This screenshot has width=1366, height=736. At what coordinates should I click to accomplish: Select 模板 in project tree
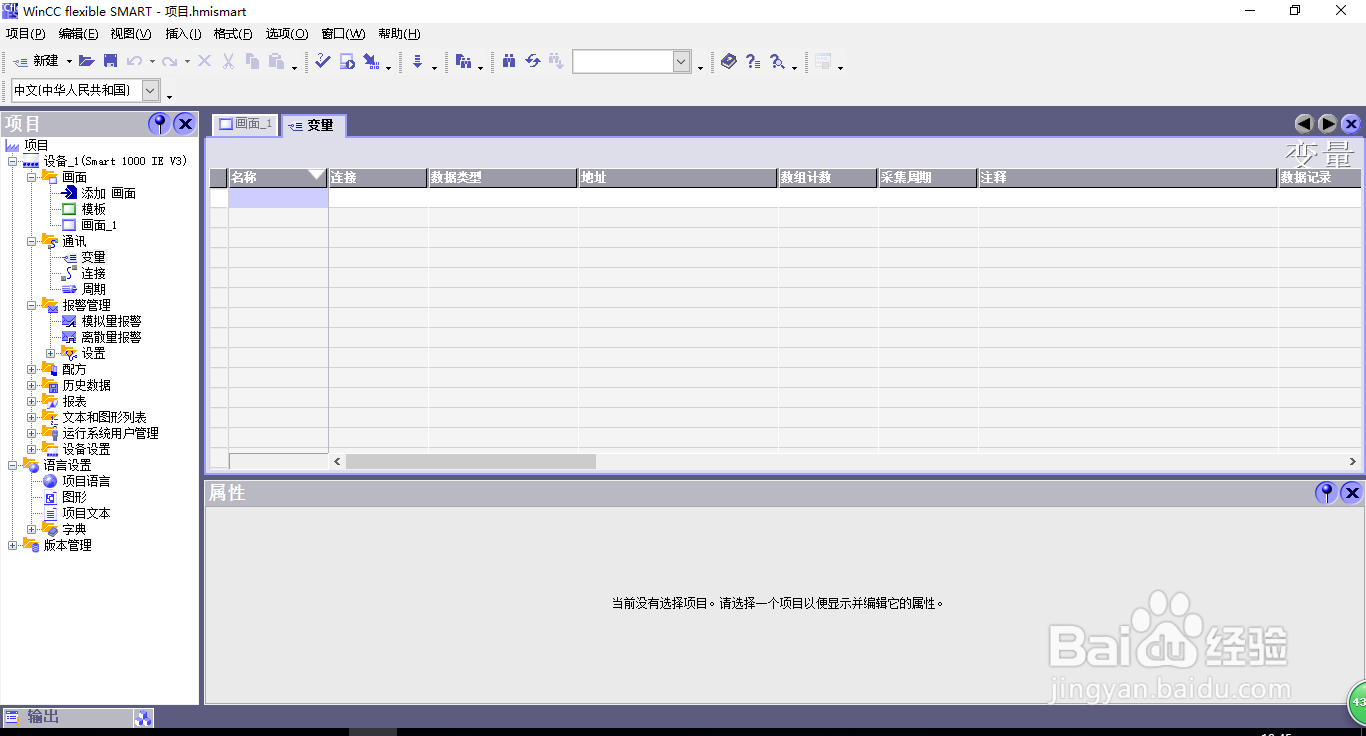(x=93, y=209)
